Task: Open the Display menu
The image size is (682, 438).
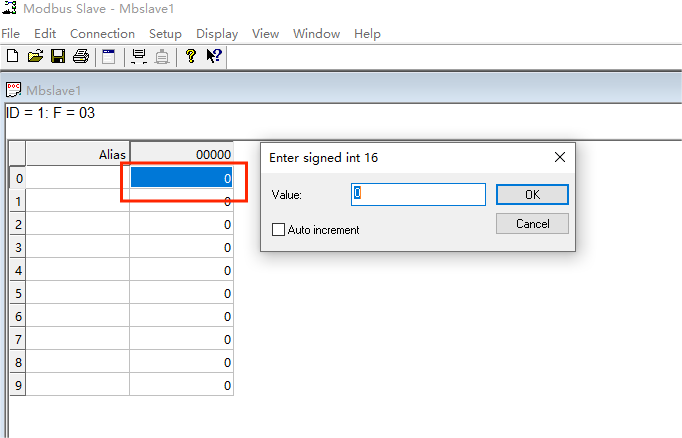Action: point(217,33)
